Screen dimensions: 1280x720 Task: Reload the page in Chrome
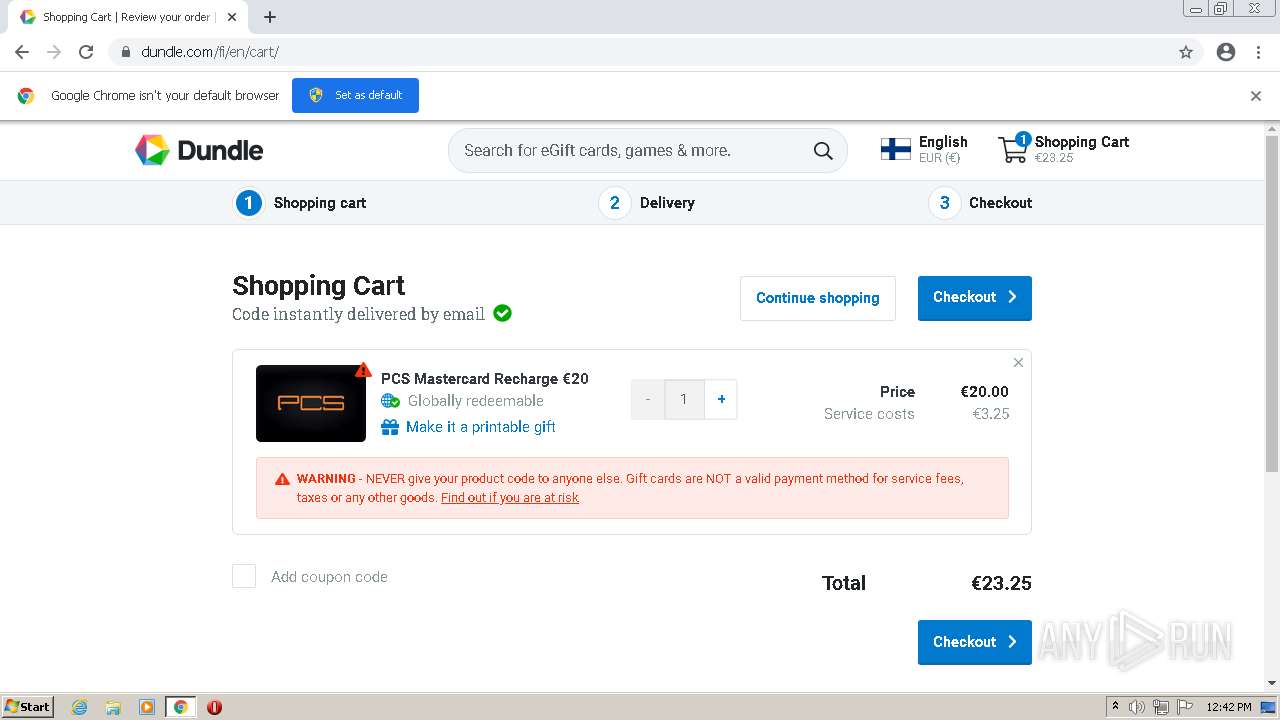[86, 52]
